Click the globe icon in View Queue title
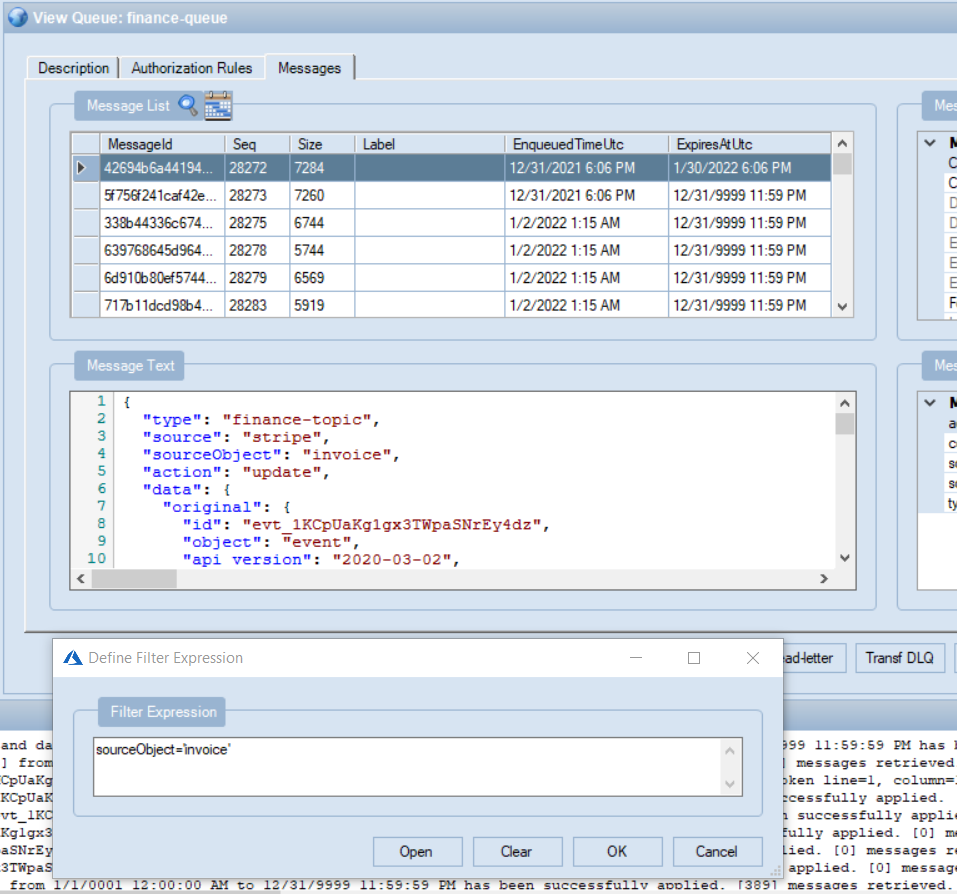 pos(17,17)
